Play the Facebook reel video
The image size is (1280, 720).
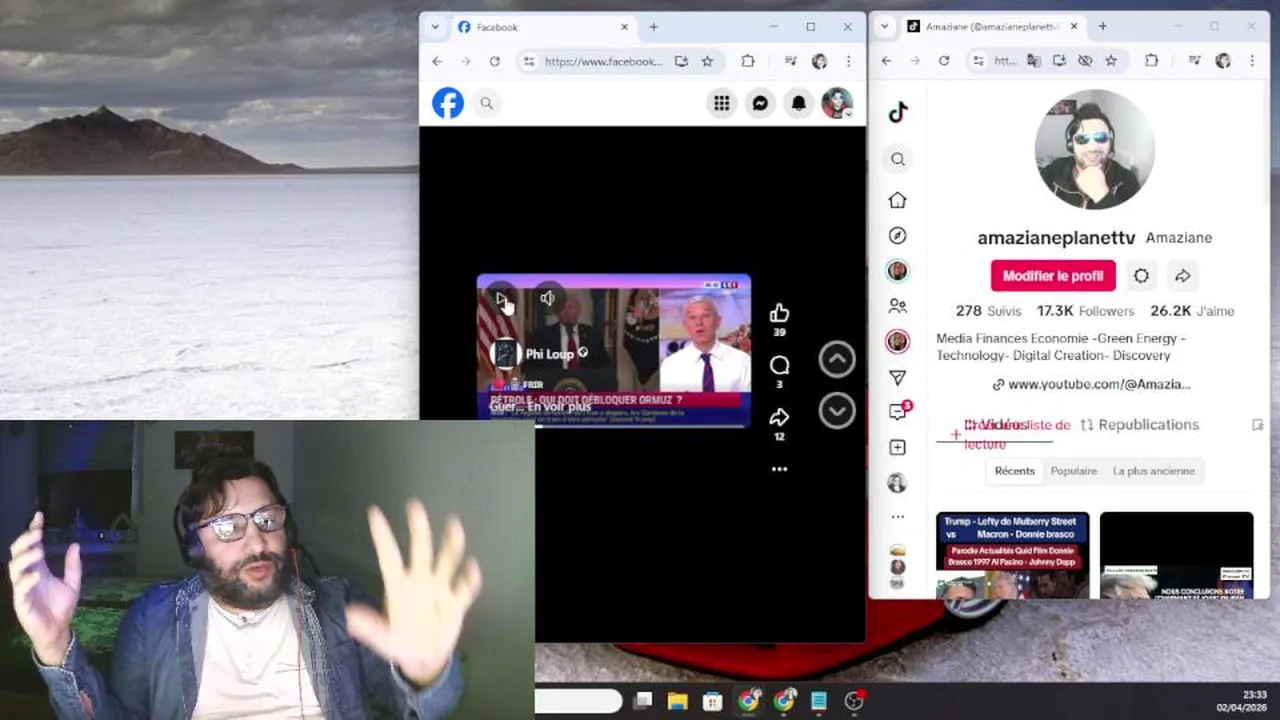point(501,298)
